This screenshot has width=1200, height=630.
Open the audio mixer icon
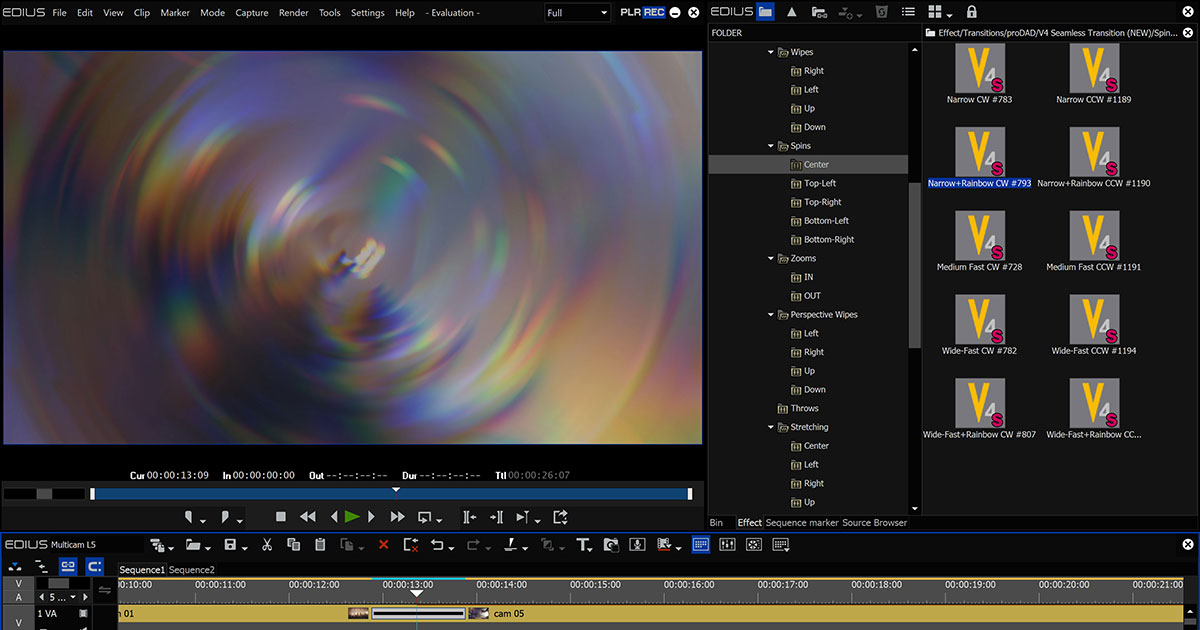pyautogui.click(x=727, y=545)
